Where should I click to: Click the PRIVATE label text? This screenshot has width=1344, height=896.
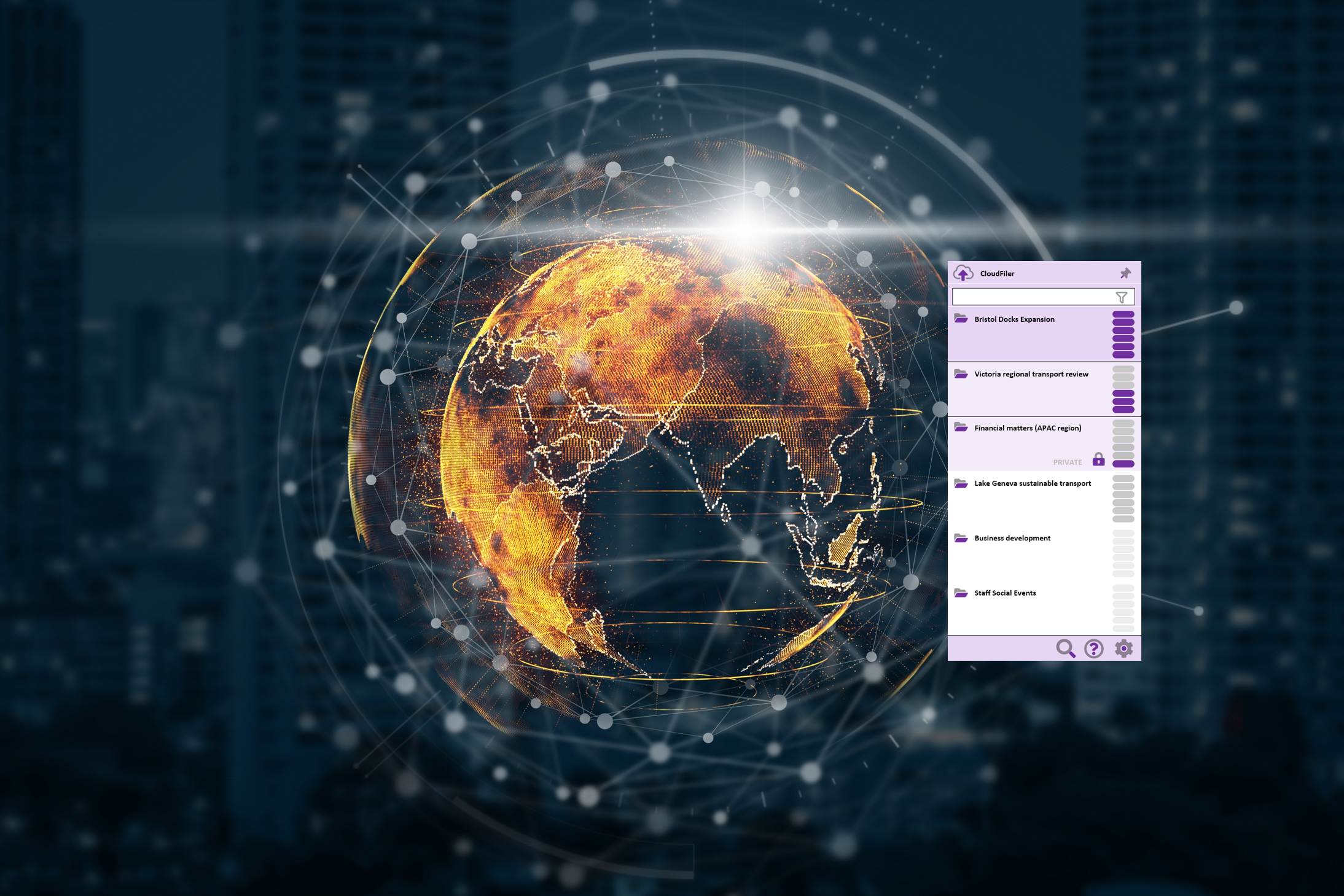pyautogui.click(x=1068, y=461)
